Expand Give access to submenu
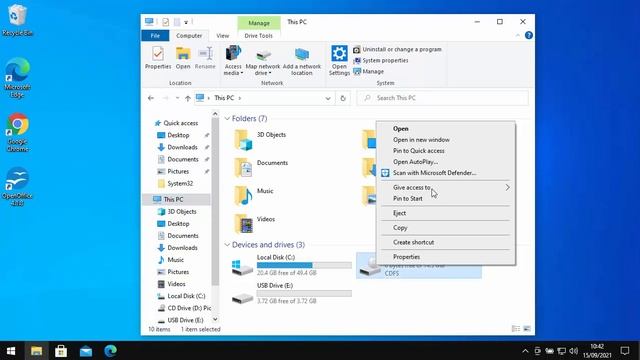 click(446, 187)
